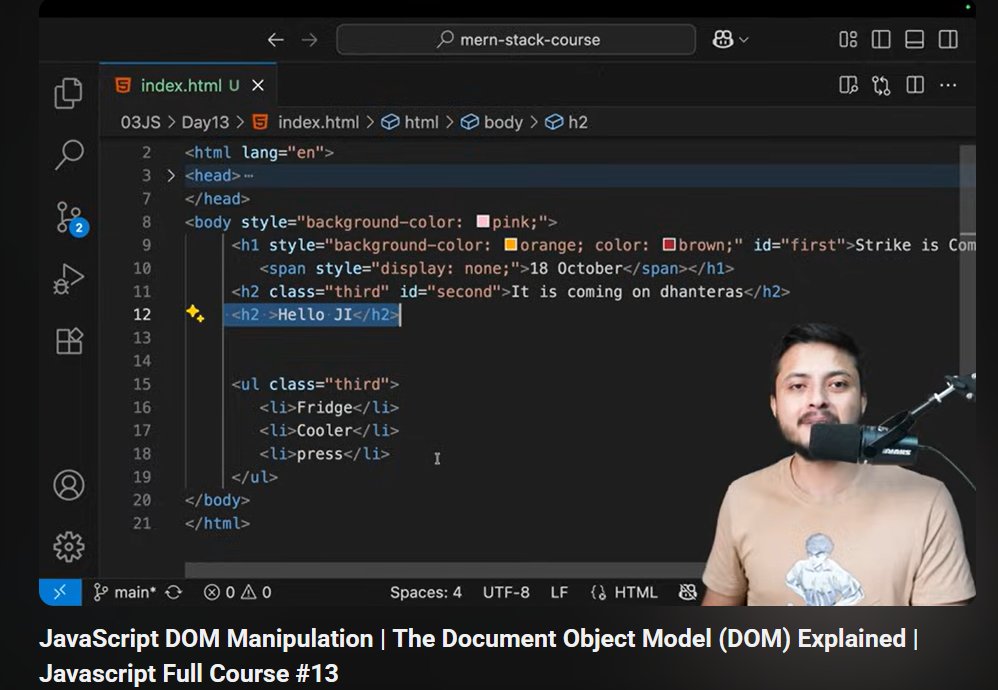Toggle the Primary Side Bar
Screen dimensions: 998x690
[x=881, y=39]
